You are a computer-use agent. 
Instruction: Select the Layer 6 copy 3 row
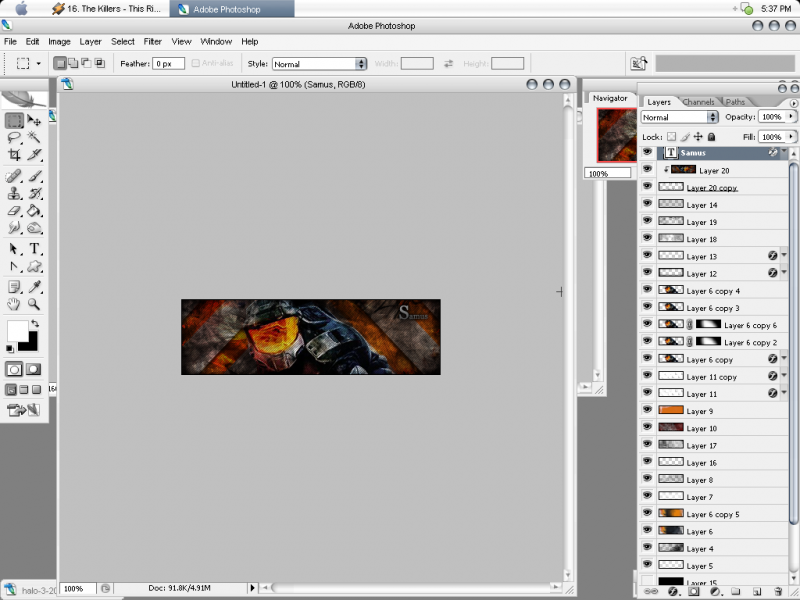tap(714, 307)
